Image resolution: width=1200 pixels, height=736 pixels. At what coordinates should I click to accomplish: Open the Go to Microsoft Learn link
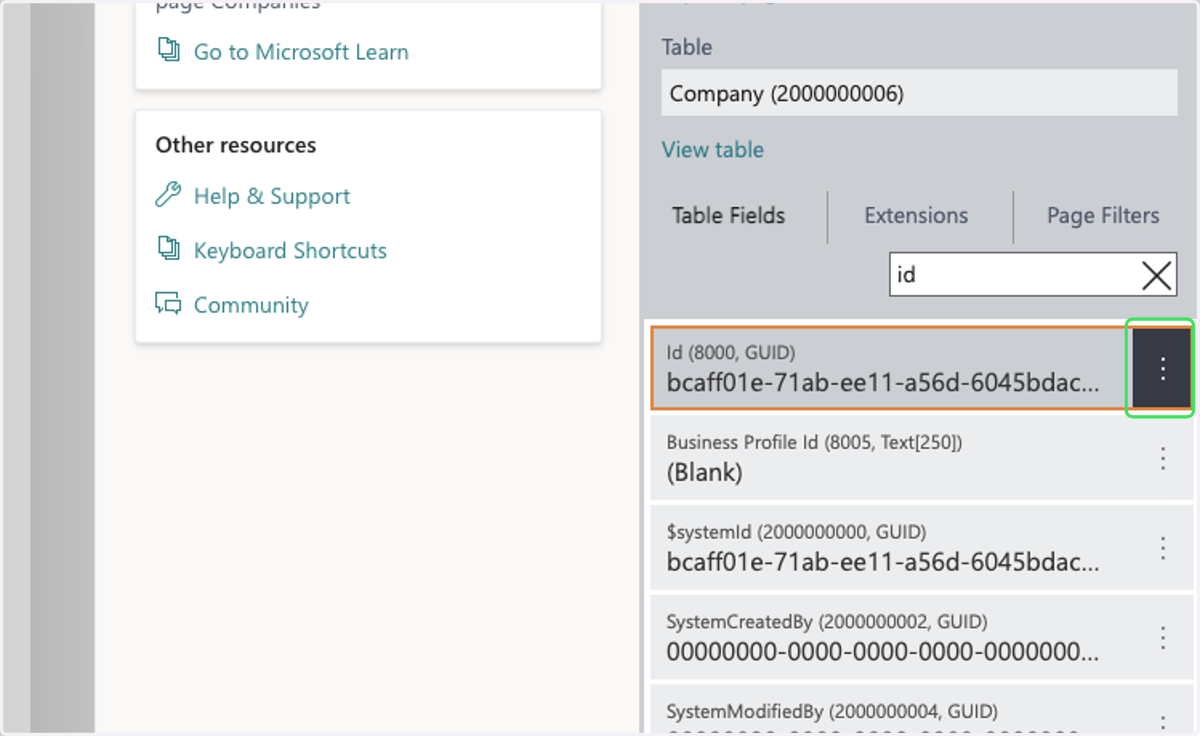tap(301, 52)
